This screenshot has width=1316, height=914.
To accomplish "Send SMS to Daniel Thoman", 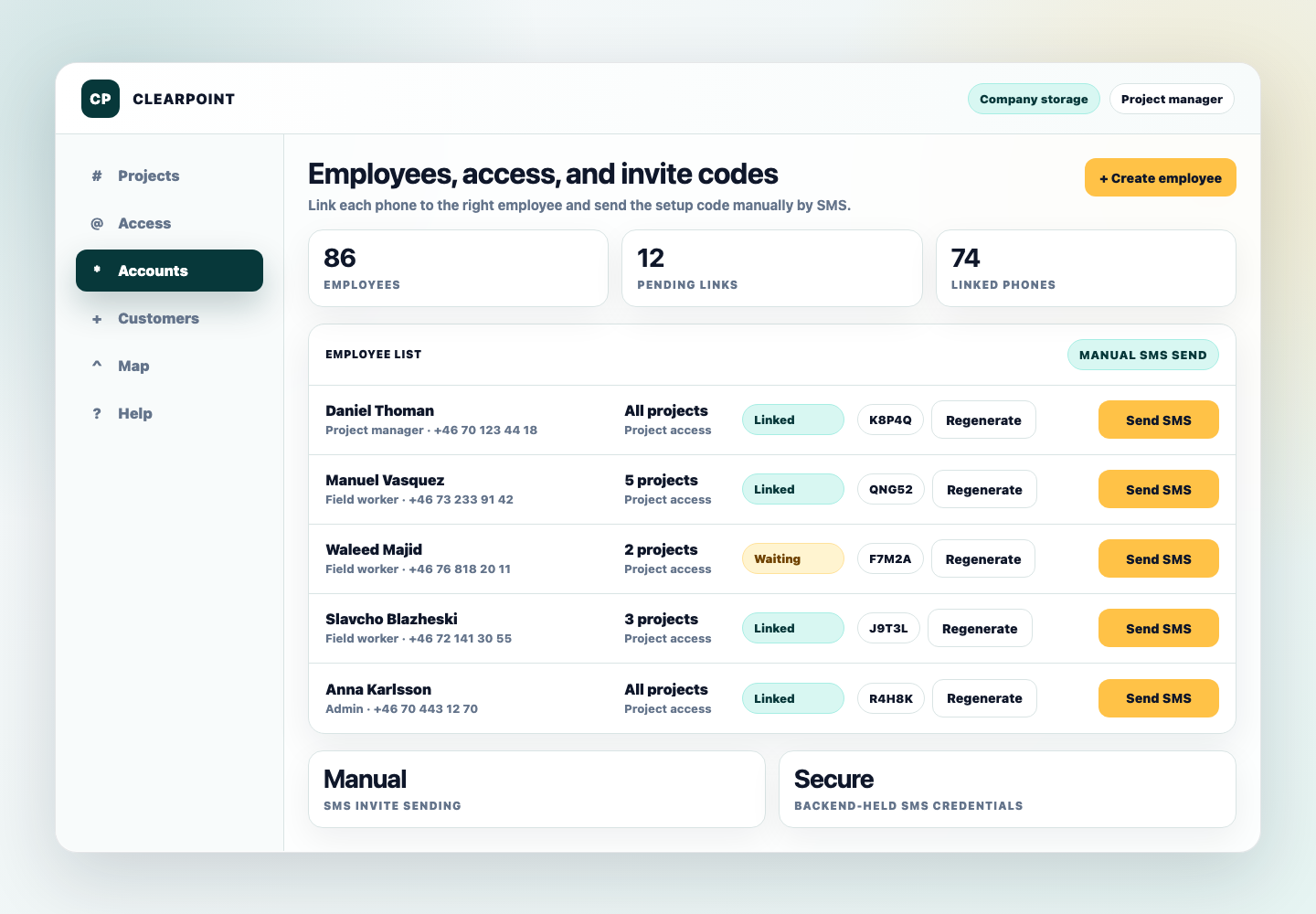I will (x=1159, y=420).
